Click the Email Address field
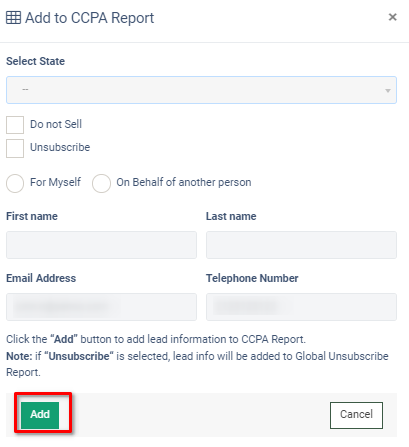 click(101, 307)
